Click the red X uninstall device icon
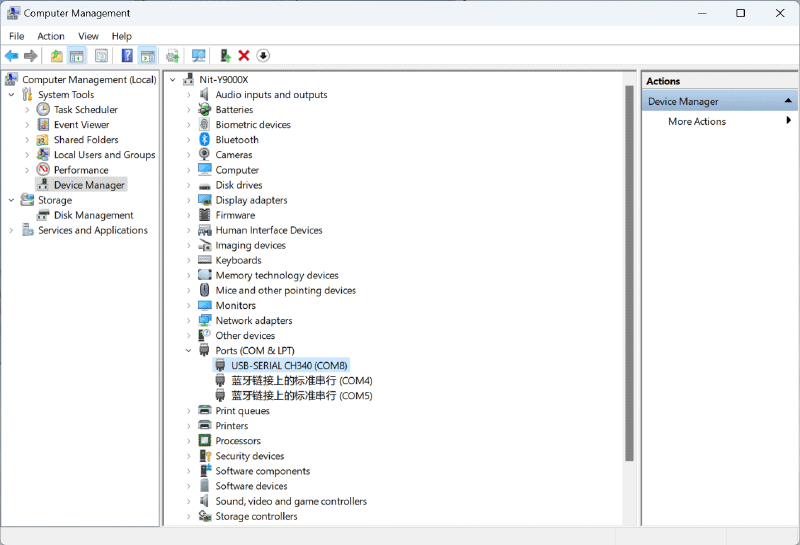The image size is (800, 545). tap(244, 56)
